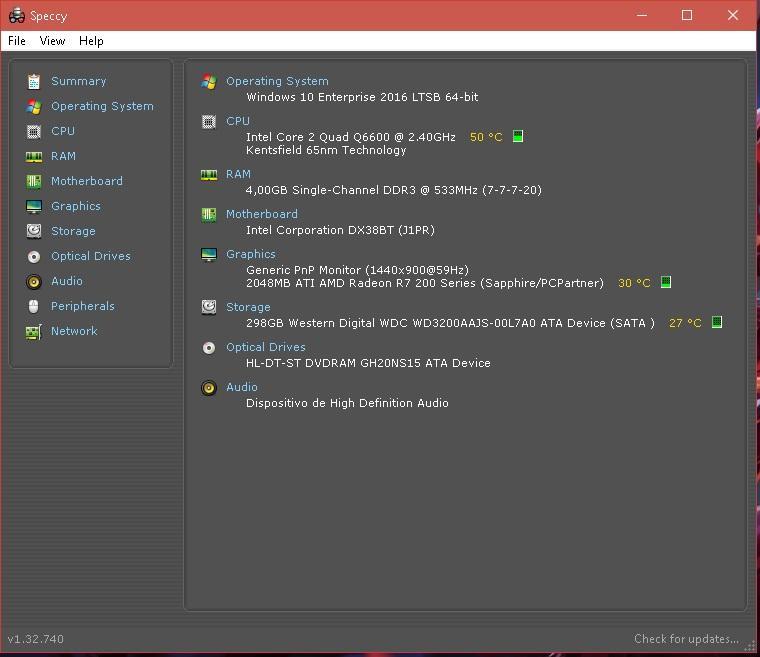Click the Storage hard drive icon in sidebar
Screen dimensions: 760x657
33,231
